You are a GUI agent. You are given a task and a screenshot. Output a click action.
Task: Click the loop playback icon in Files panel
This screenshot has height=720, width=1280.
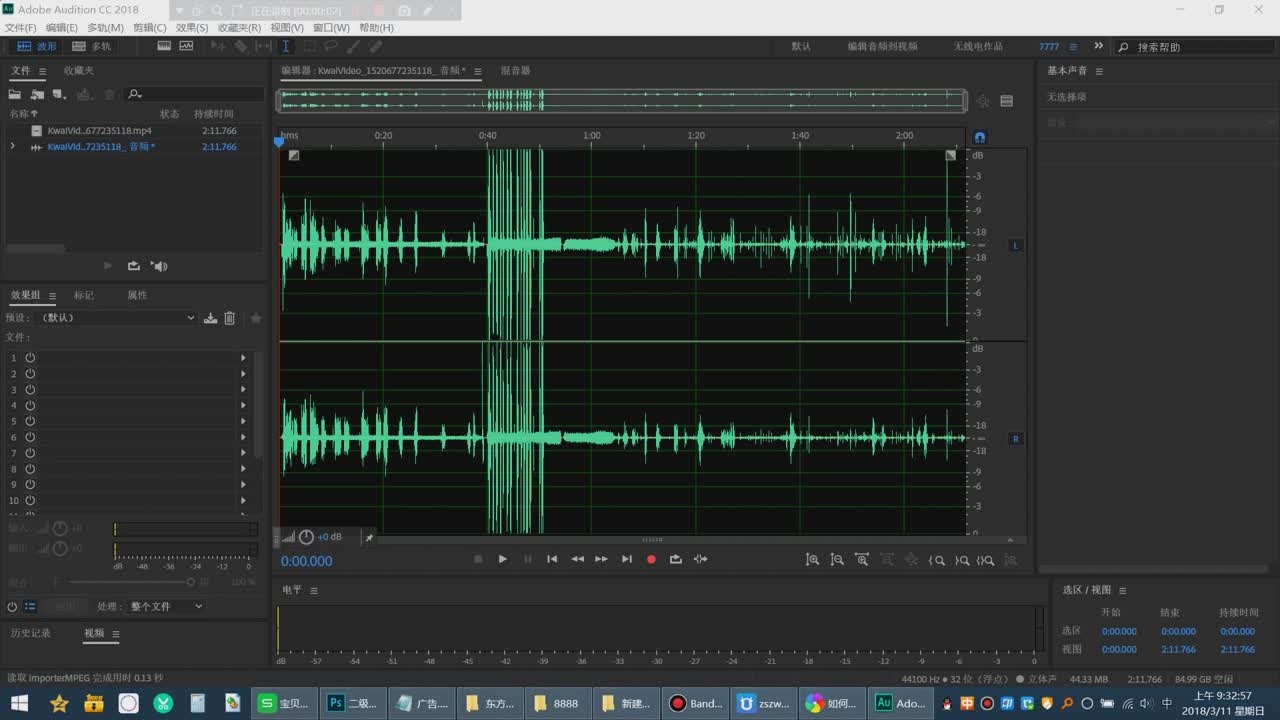[133, 266]
